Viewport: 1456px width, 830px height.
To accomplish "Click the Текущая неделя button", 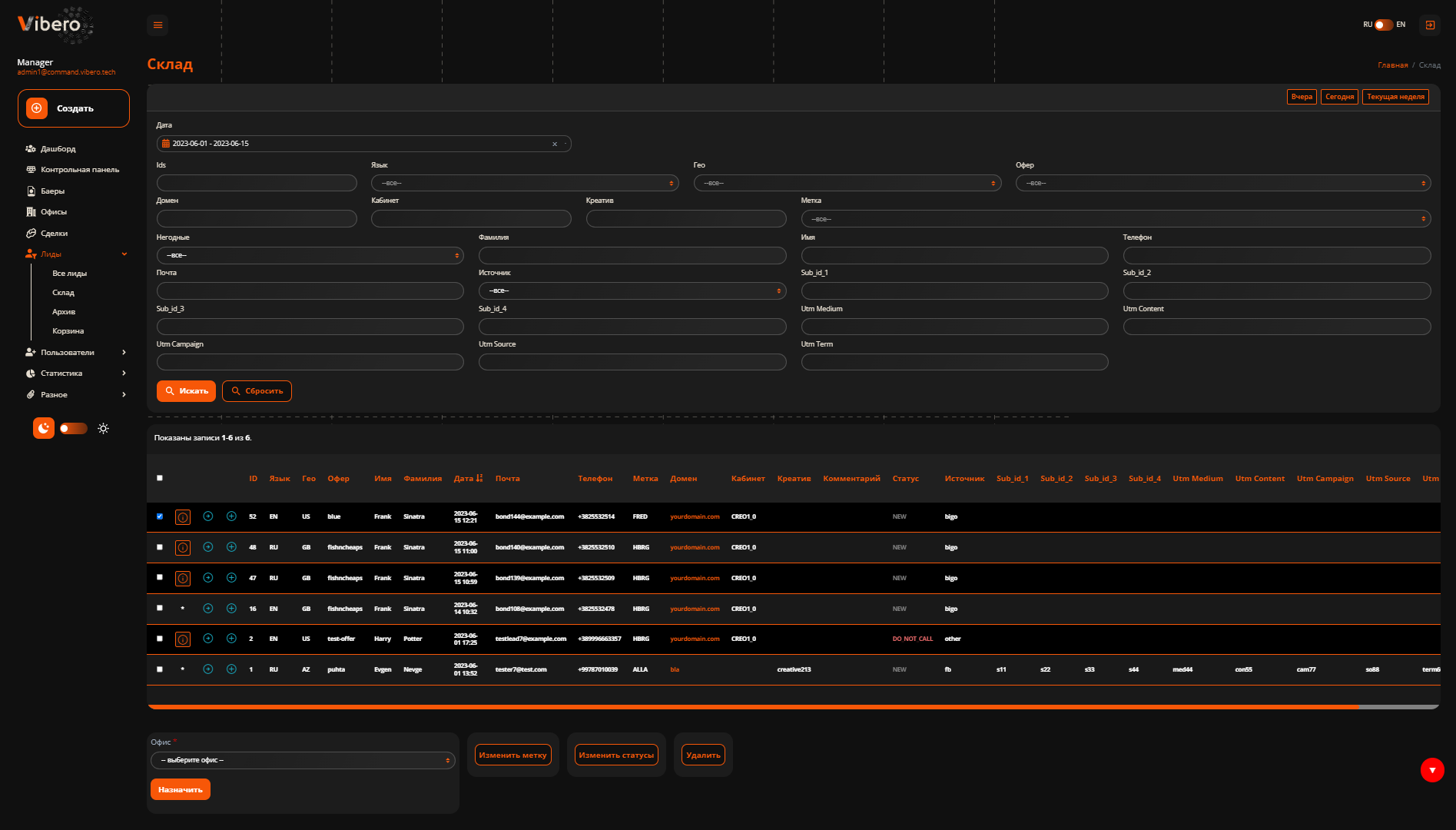I will pyautogui.click(x=1395, y=97).
